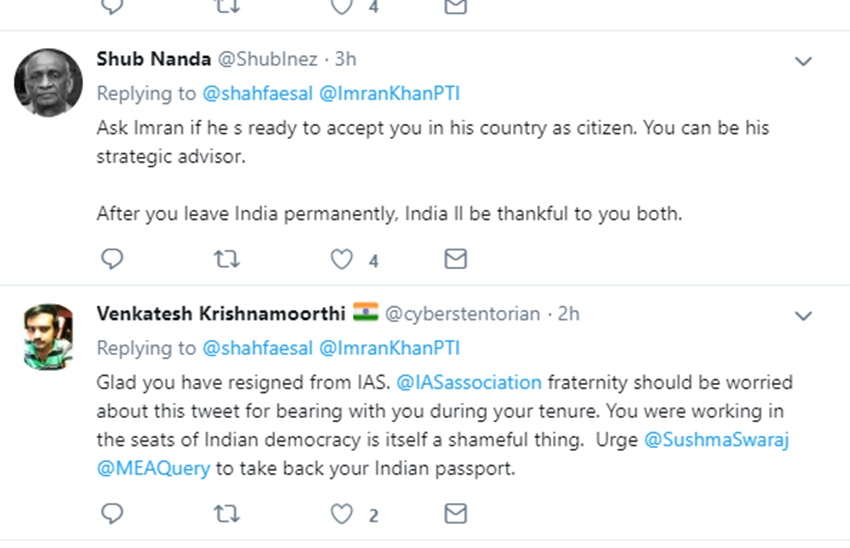Like Venkatesh Krishnamoorthi's tweet

(343, 514)
